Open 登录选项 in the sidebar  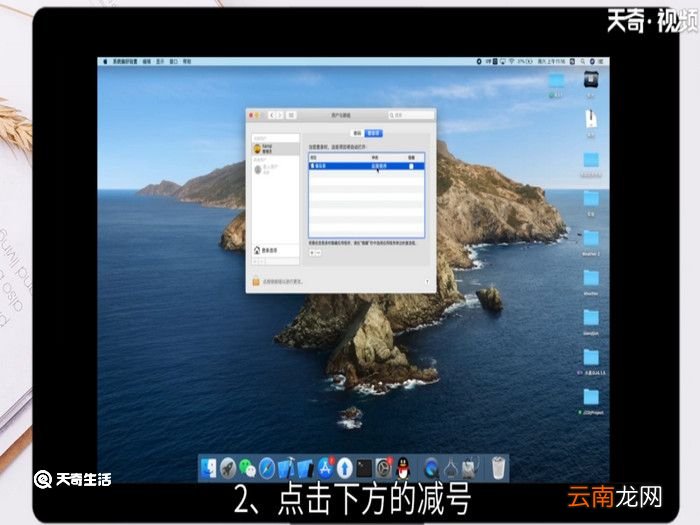pos(275,250)
